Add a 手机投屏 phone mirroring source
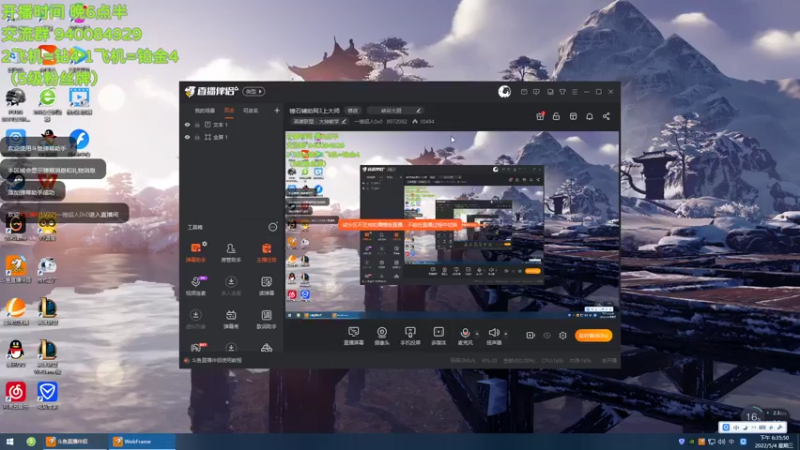800x450 pixels. (410, 336)
